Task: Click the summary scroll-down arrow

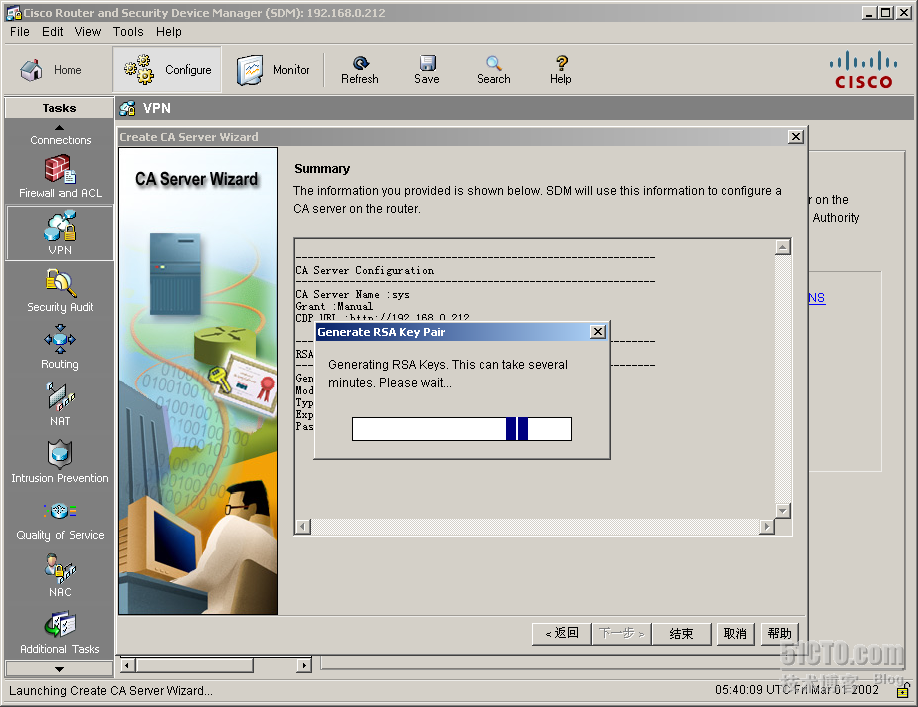Action: coord(783,510)
